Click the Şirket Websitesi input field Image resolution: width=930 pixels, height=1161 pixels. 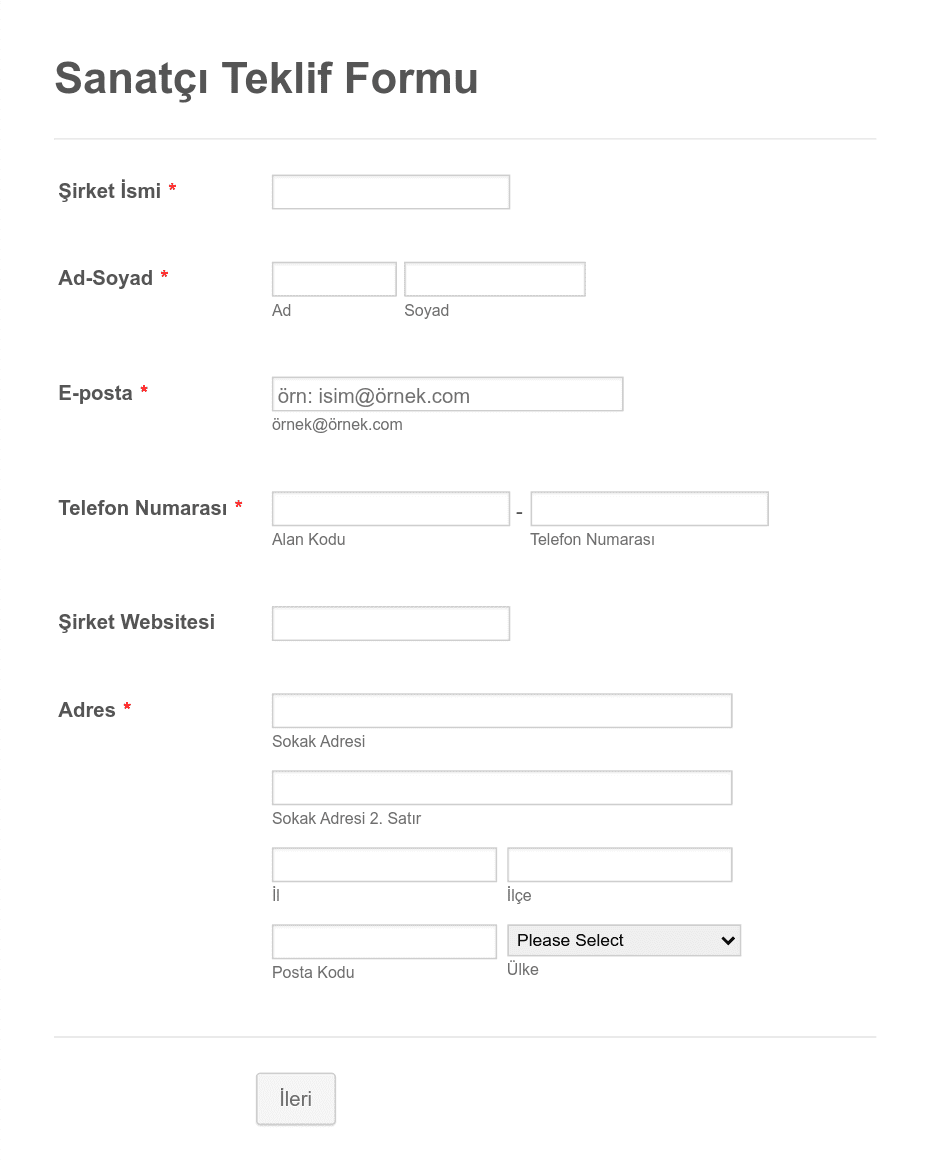pyautogui.click(x=390, y=623)
